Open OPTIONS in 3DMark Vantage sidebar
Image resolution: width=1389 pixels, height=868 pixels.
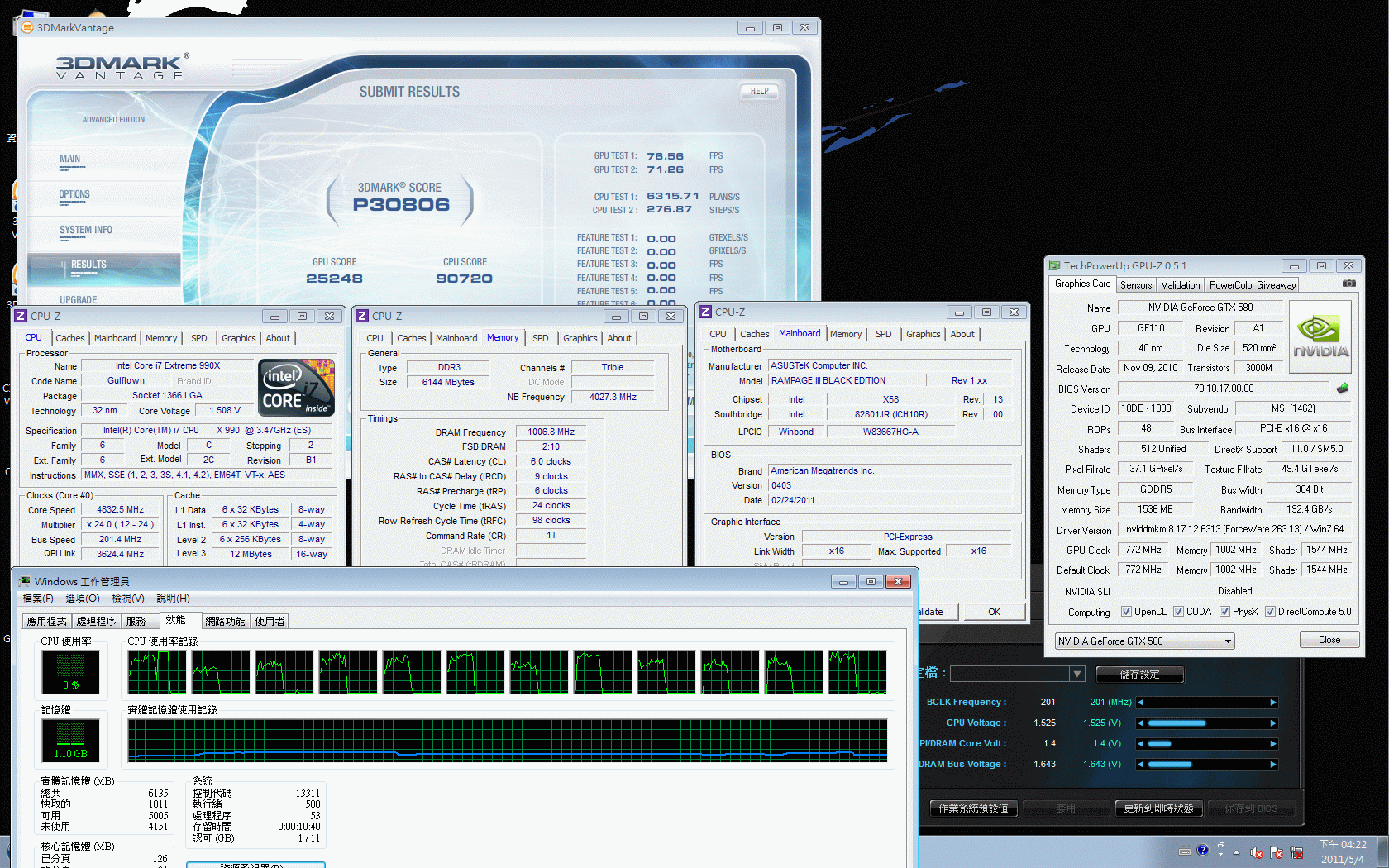click(x=74, y=195)
